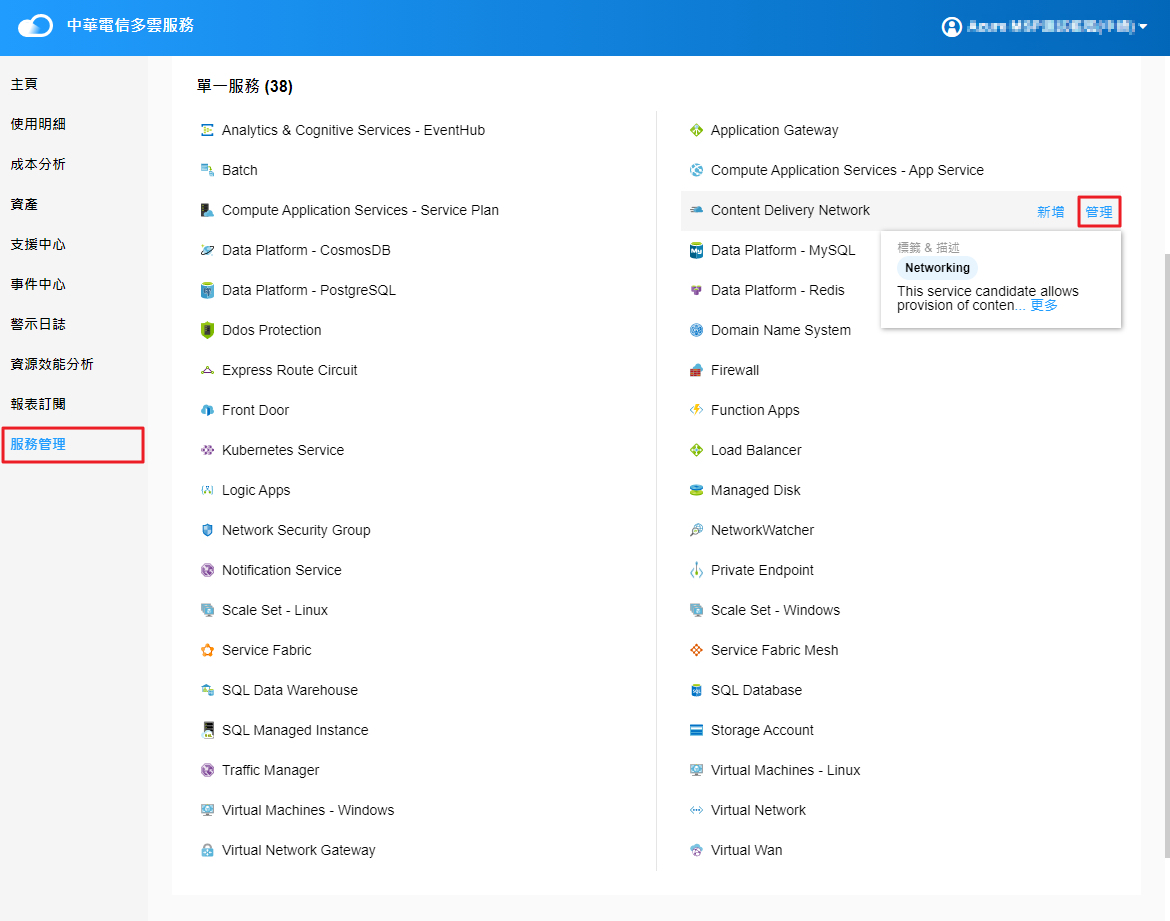Open the user account dropdown menu
Screen dimensions: 1170x921
(x=1044, y=27)
